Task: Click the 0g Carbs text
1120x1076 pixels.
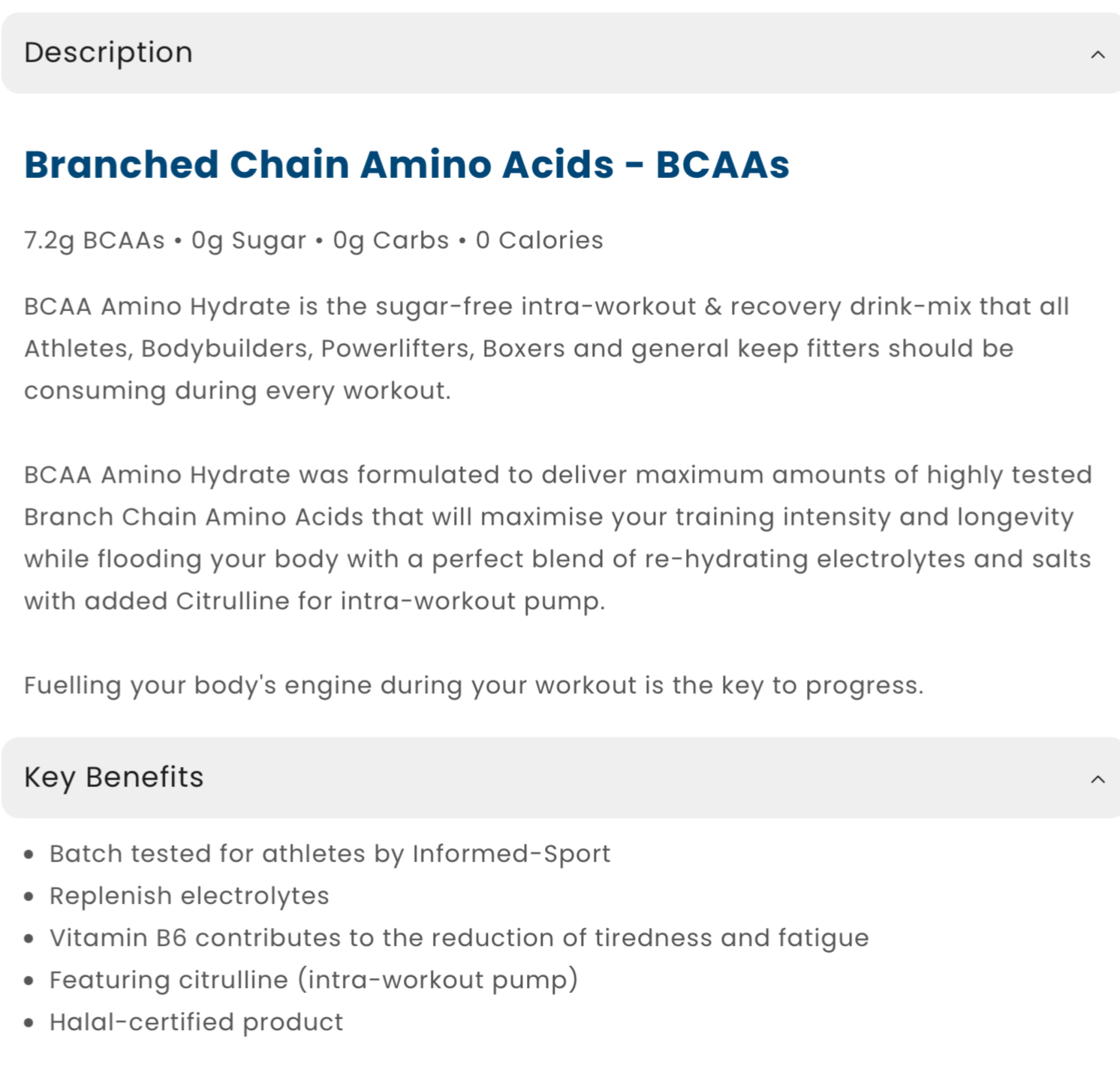Action: pyautogui.click(x=390, y=240)
